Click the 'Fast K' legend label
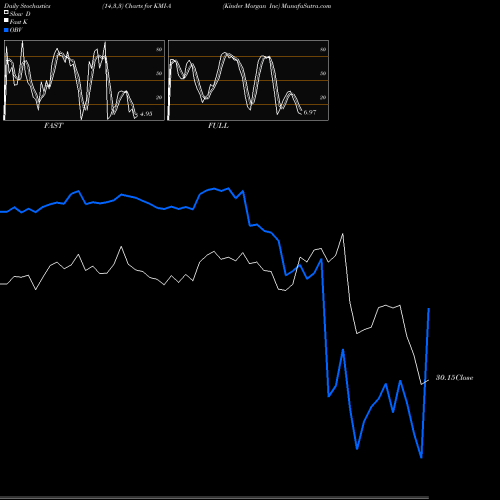The width and height of the screenshot is (500, 500). [x=19, y=22]
